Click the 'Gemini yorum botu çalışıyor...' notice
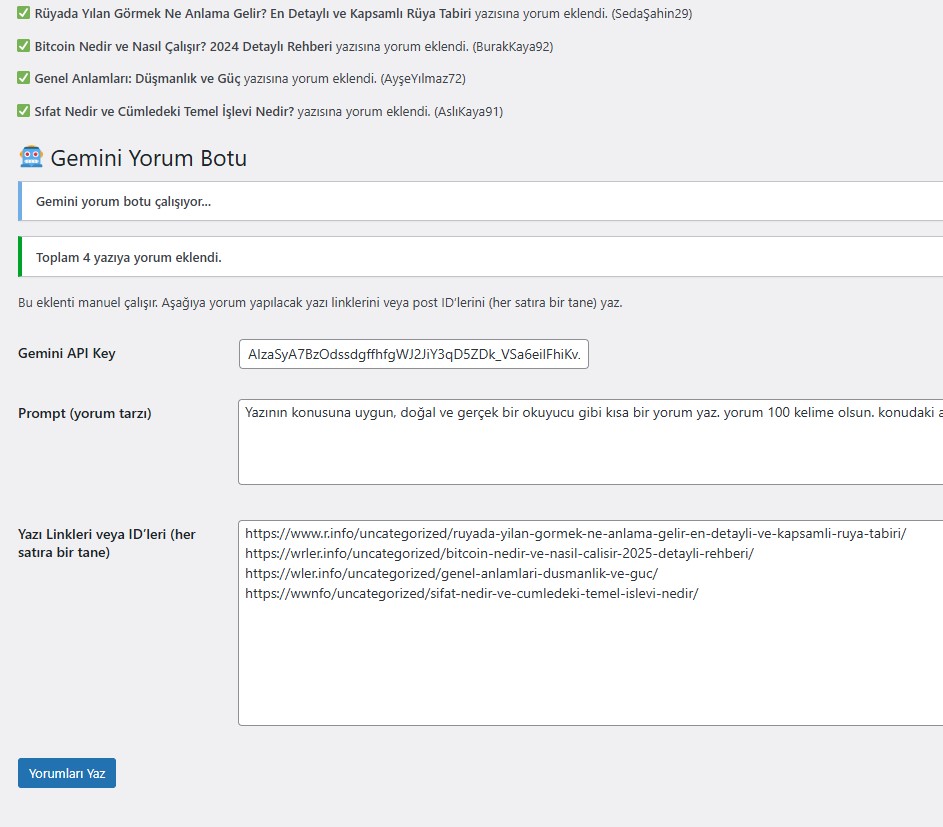 click(x=481, y=201)
